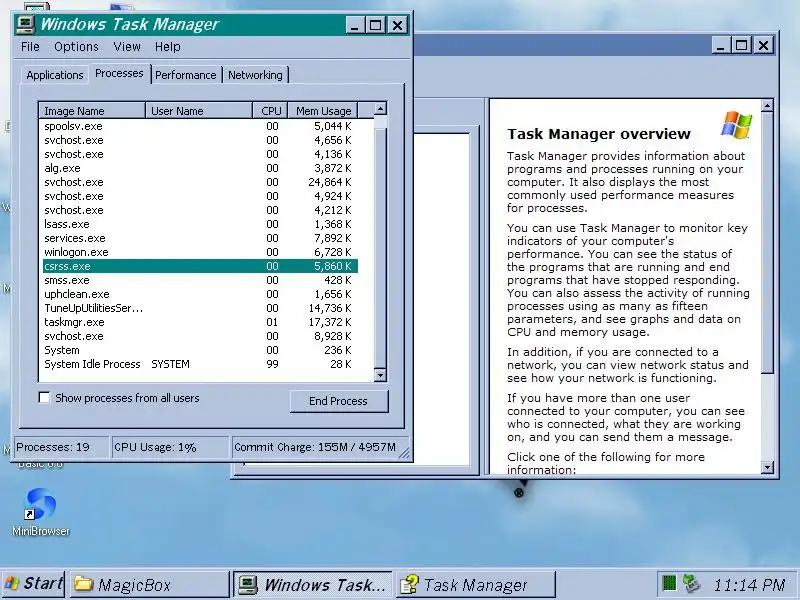The image size is (800, 600).
Task: Select the lsass.exe process
Action: pyautogui.click(x=200, y=224)
